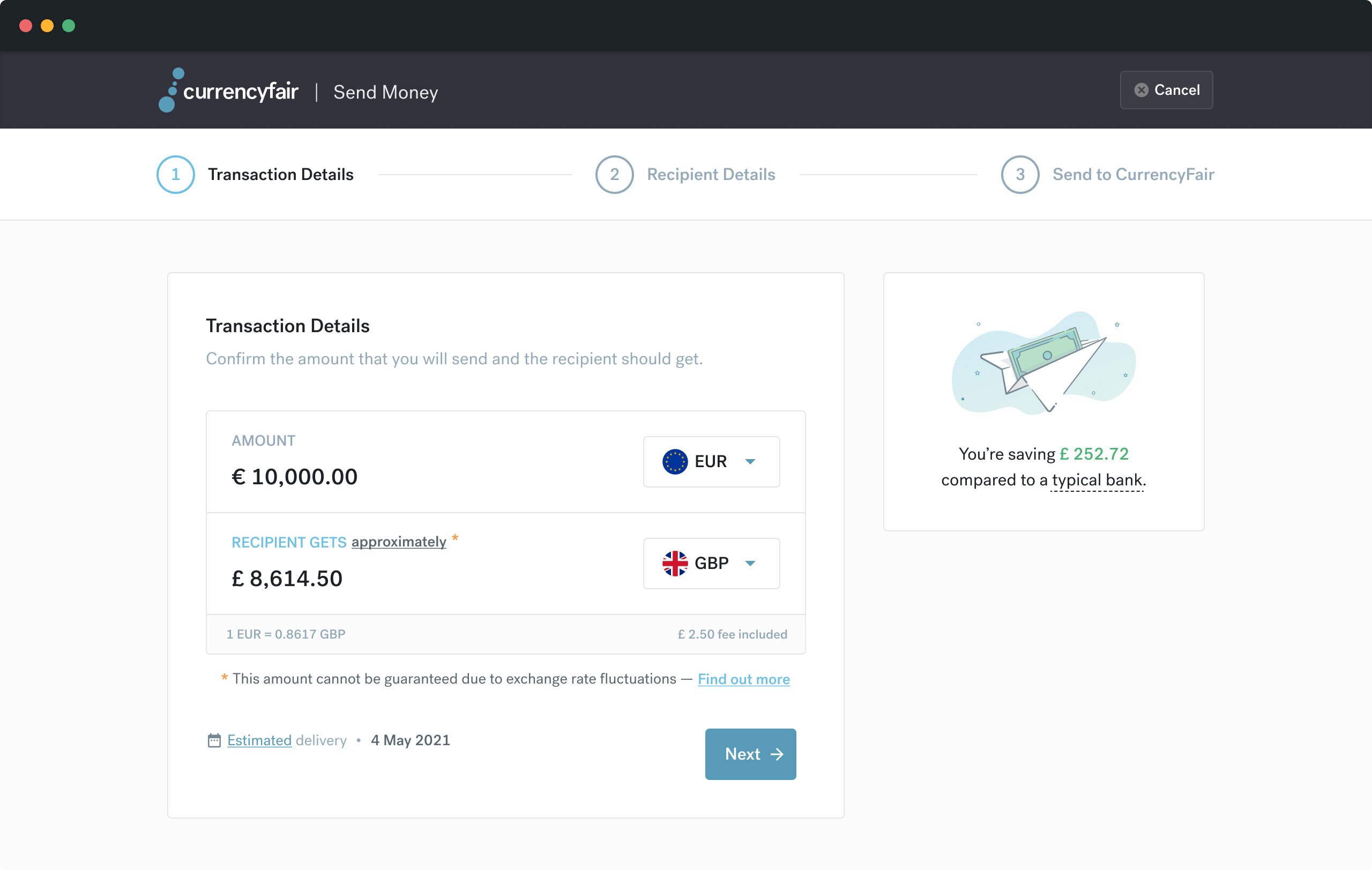This screenshot has height=870, width=1372.
Task: Click the Cancel X icon
Action: [x=1140, y=90]
